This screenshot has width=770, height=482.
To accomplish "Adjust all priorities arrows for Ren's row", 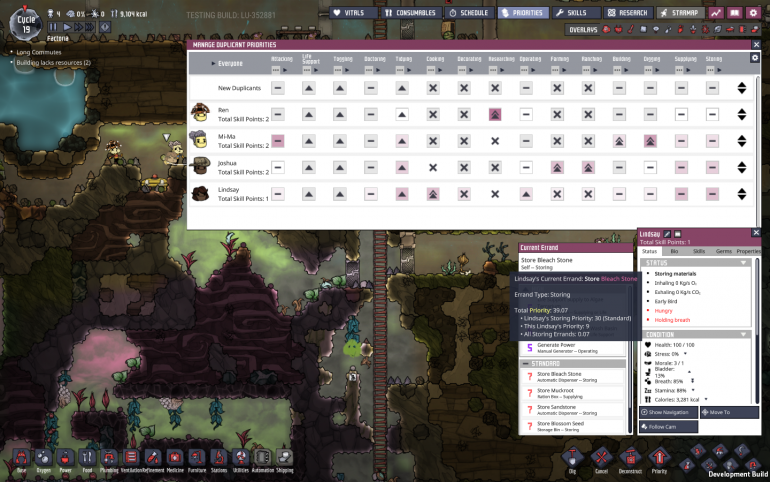I will 742,115.
